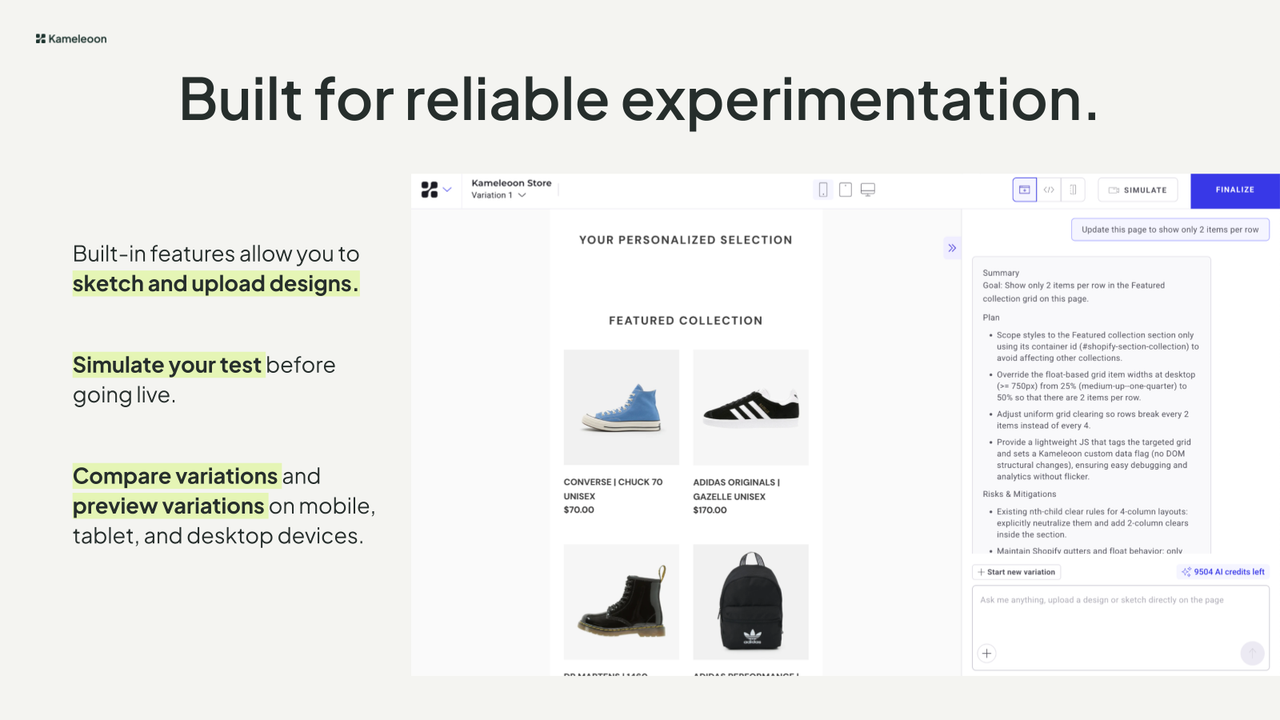Click the 'Update this page' prompt bubble

click(1170, 230)
